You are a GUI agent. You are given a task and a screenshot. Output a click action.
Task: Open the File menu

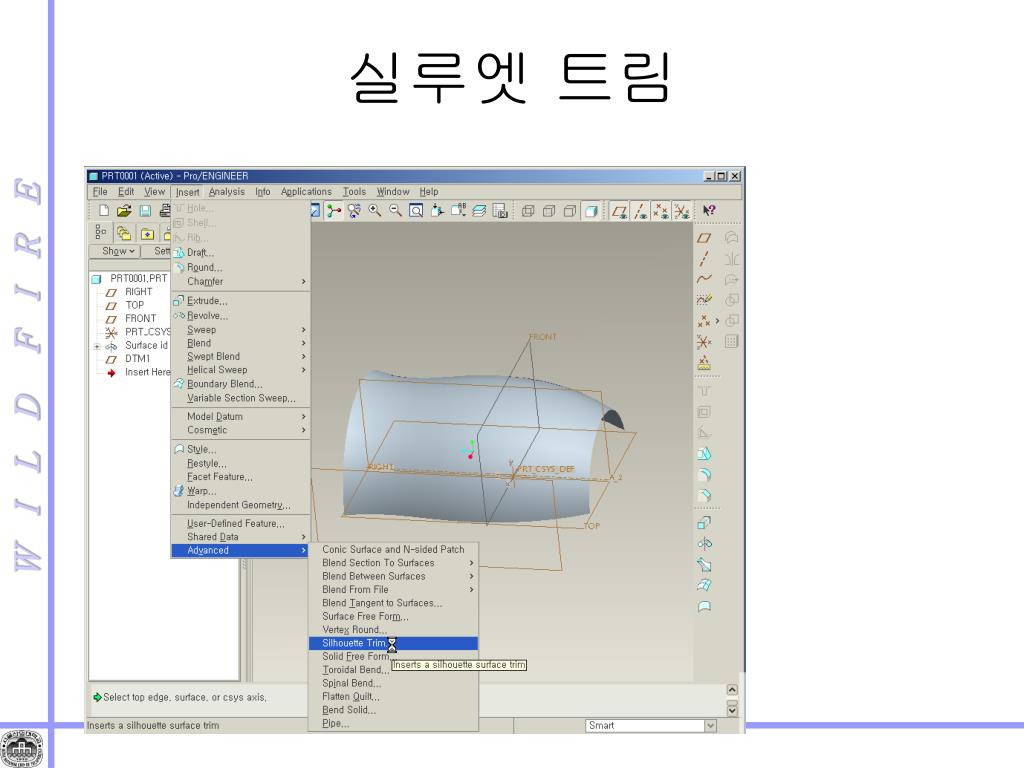100,192
